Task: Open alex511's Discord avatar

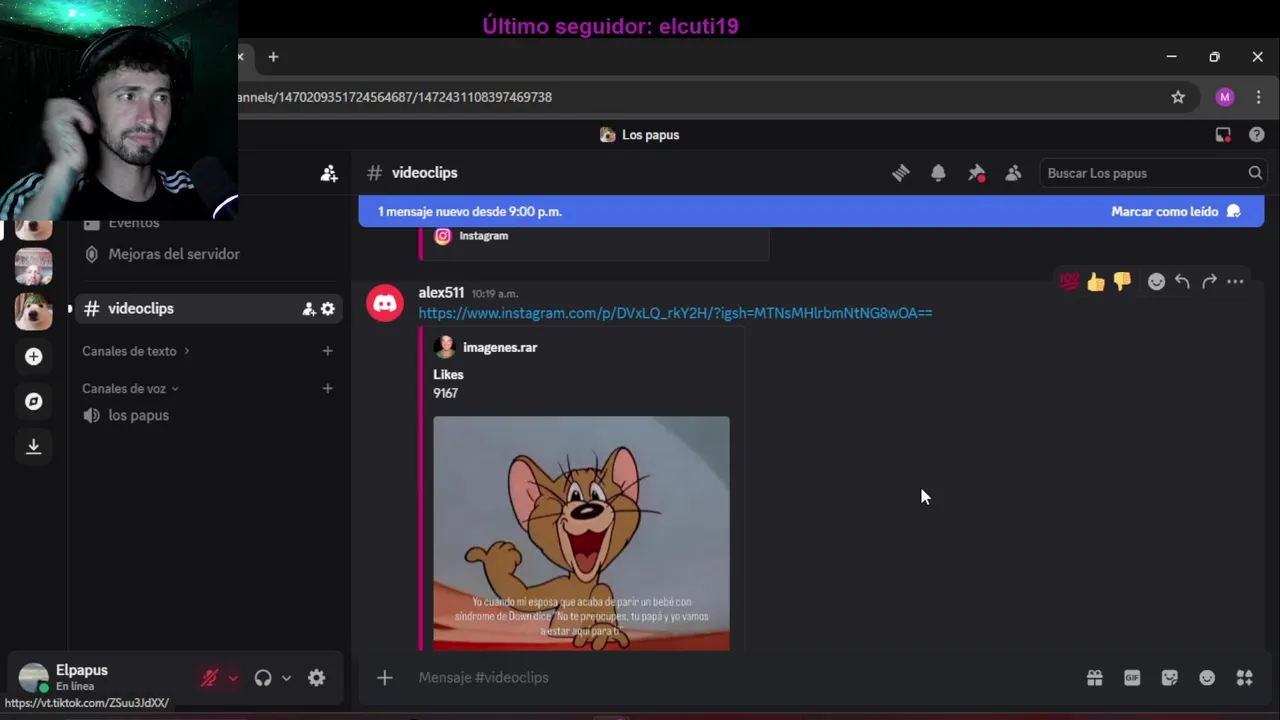Action: click(x=385, y=302)
